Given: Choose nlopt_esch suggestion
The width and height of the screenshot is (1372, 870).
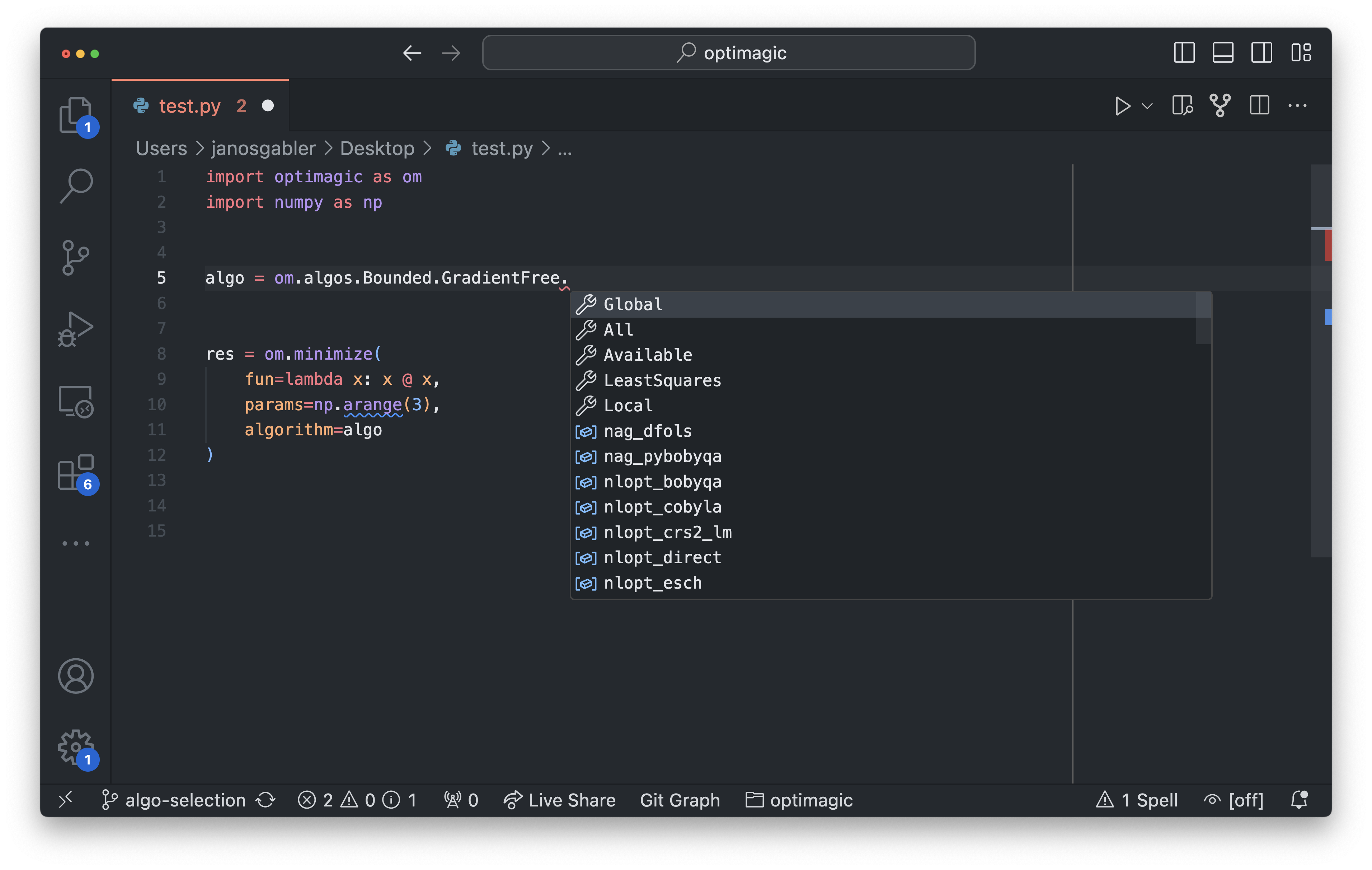Looking at the screenshot, I should [x=891, y=583].
